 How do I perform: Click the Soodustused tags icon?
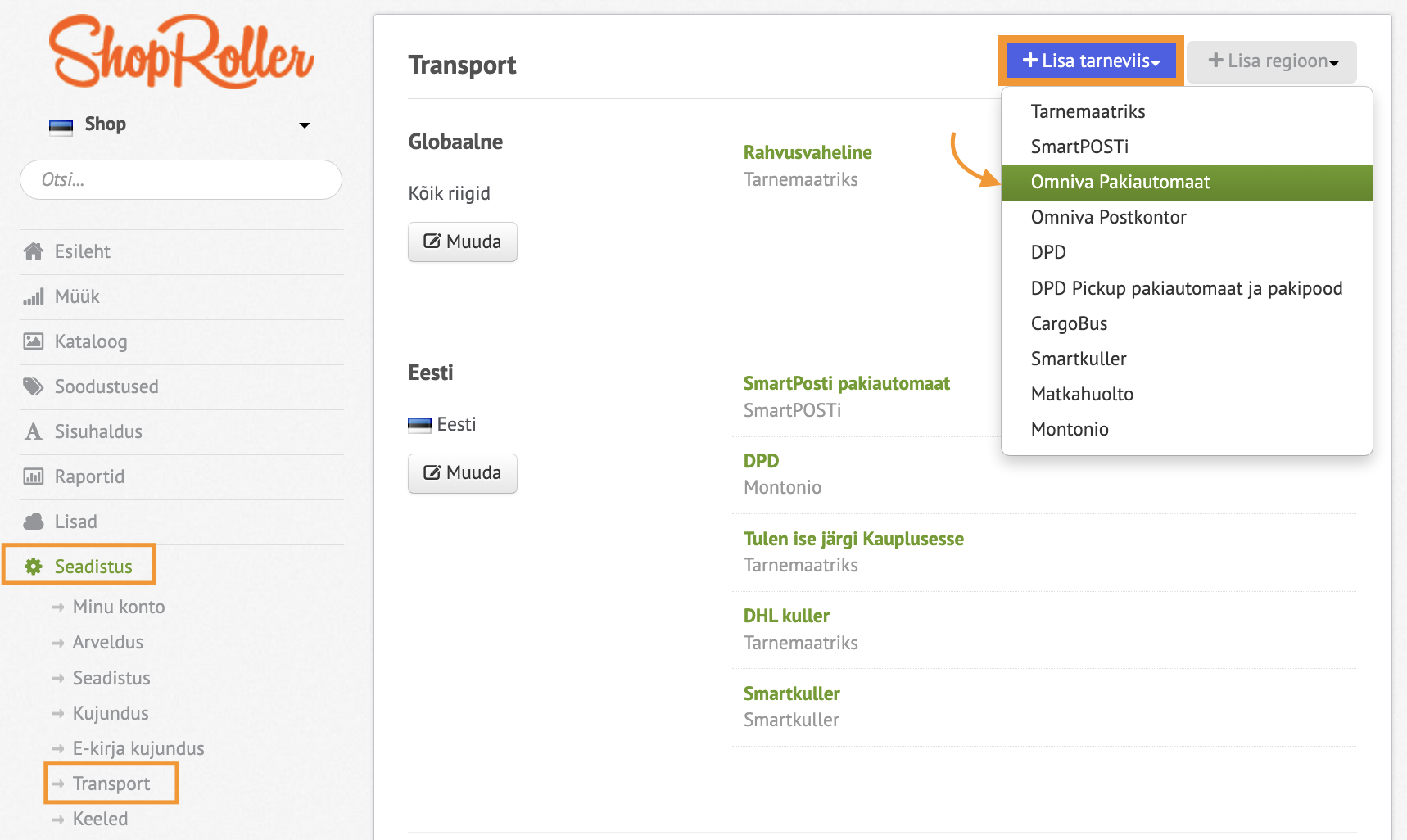tap(34, 386)
